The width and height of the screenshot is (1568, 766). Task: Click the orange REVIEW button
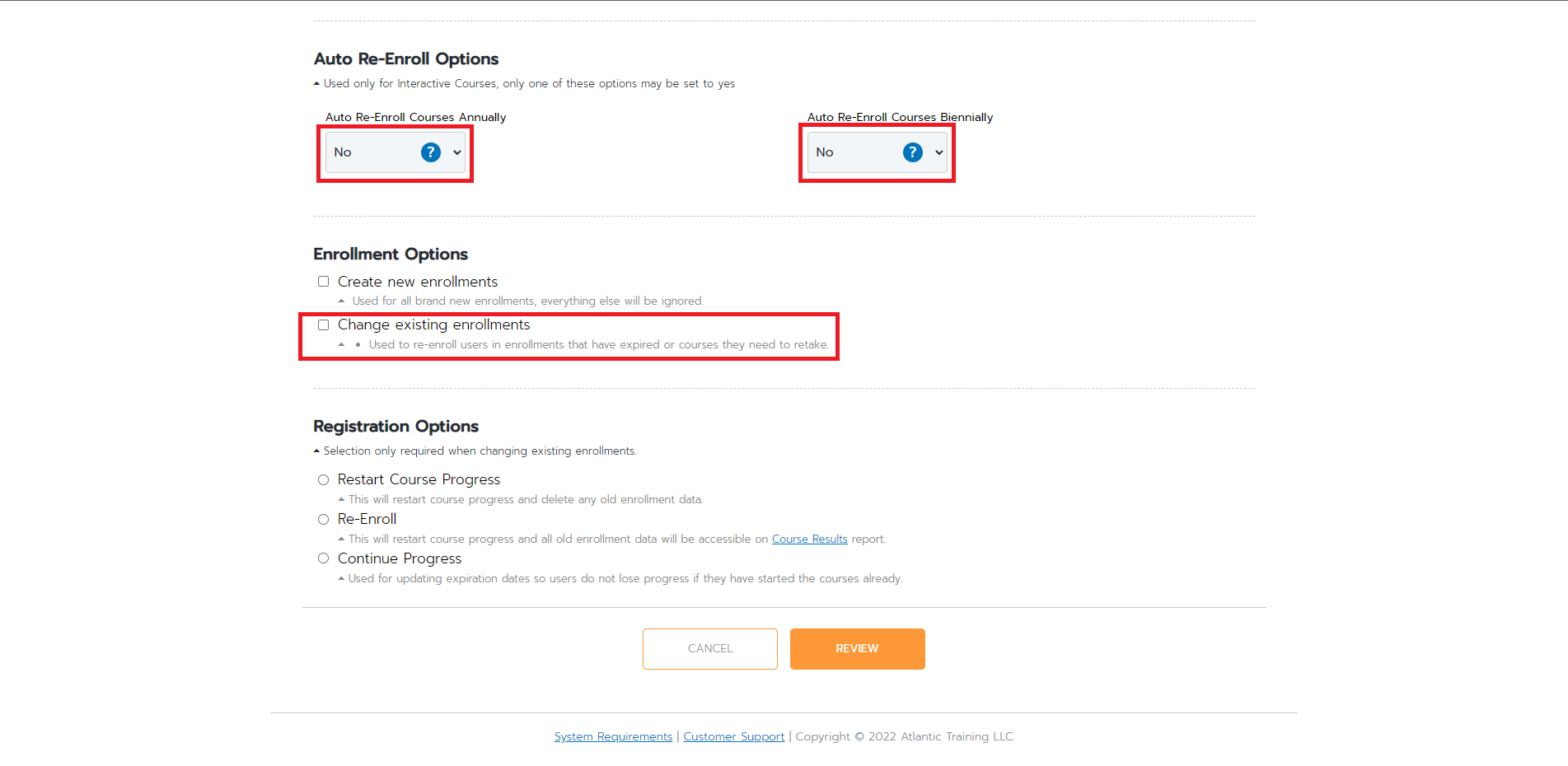tap(857, 649)
